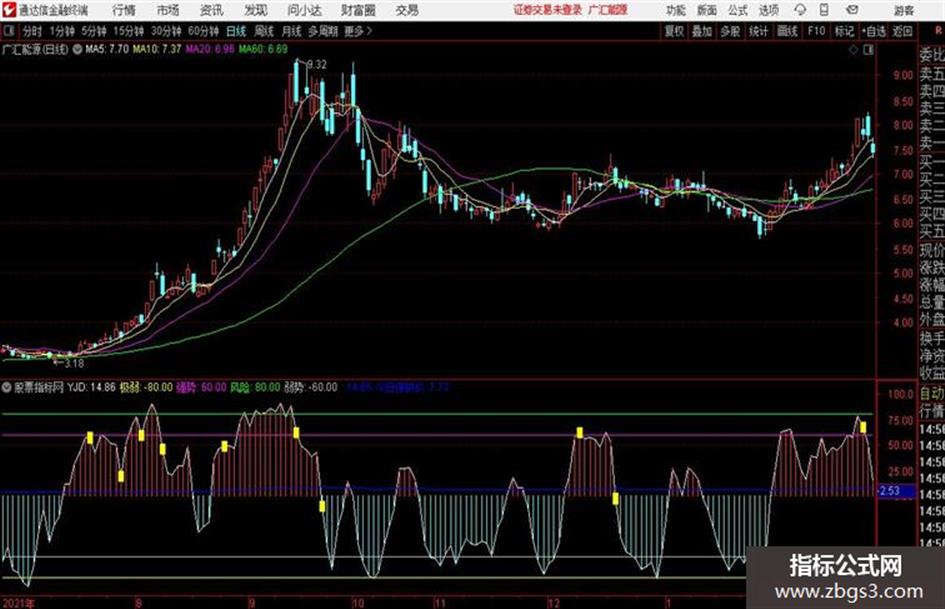Open the 公式 menu

[x=738, y=10]
